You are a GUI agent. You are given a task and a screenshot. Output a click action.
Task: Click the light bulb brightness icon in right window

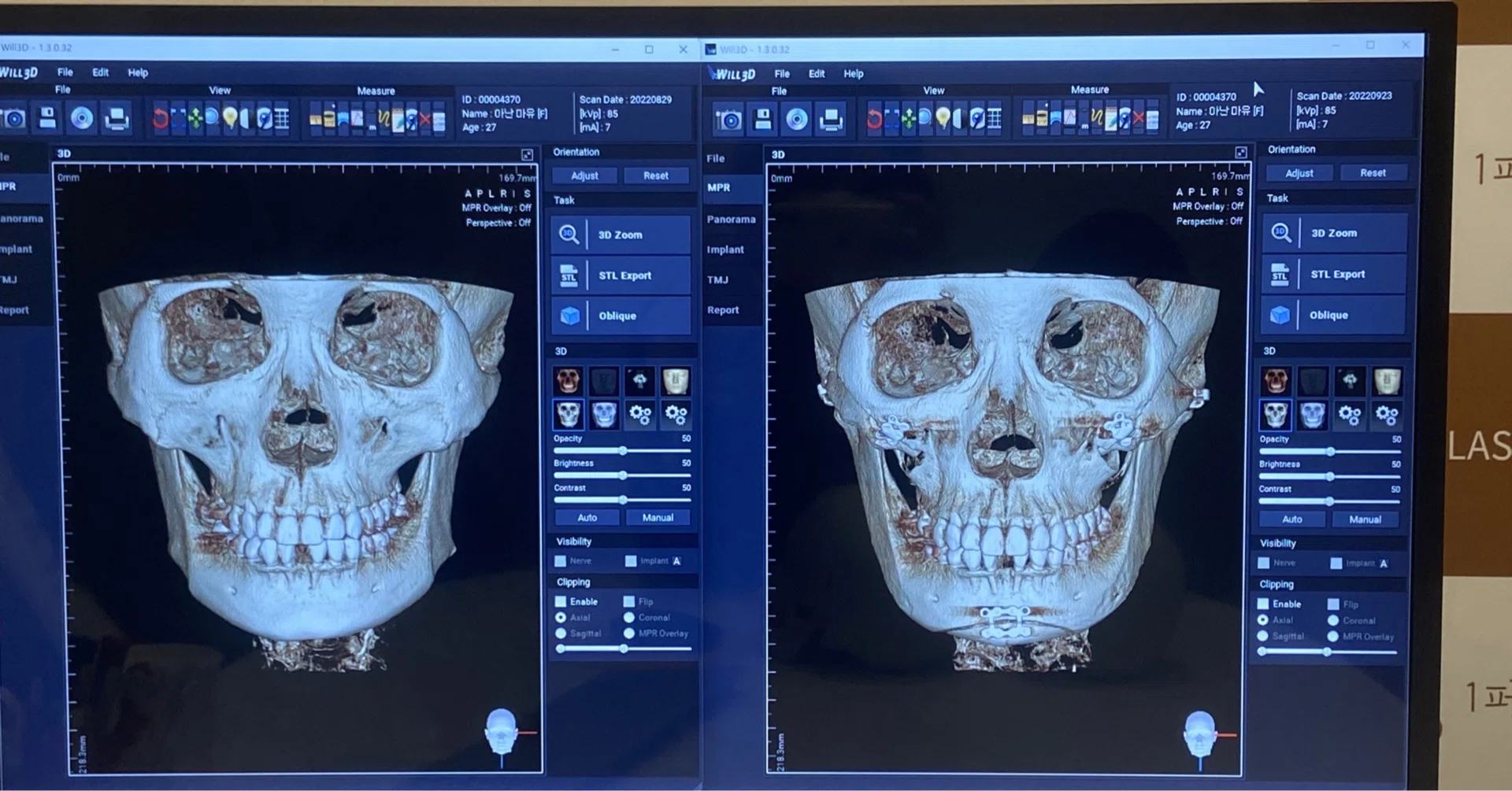pos(943,119)
